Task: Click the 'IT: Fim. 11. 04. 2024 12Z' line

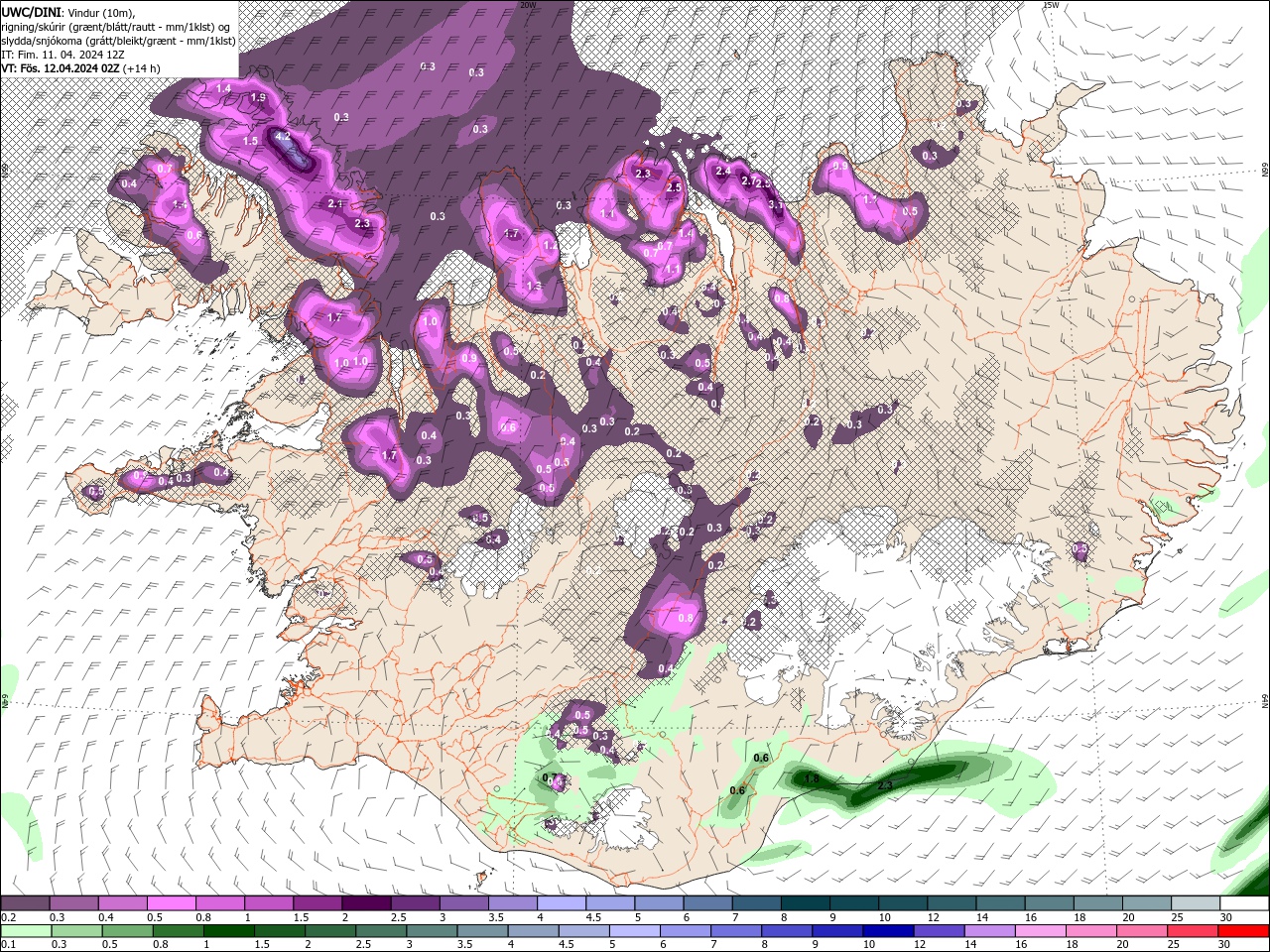Action: tap(63, 54)
